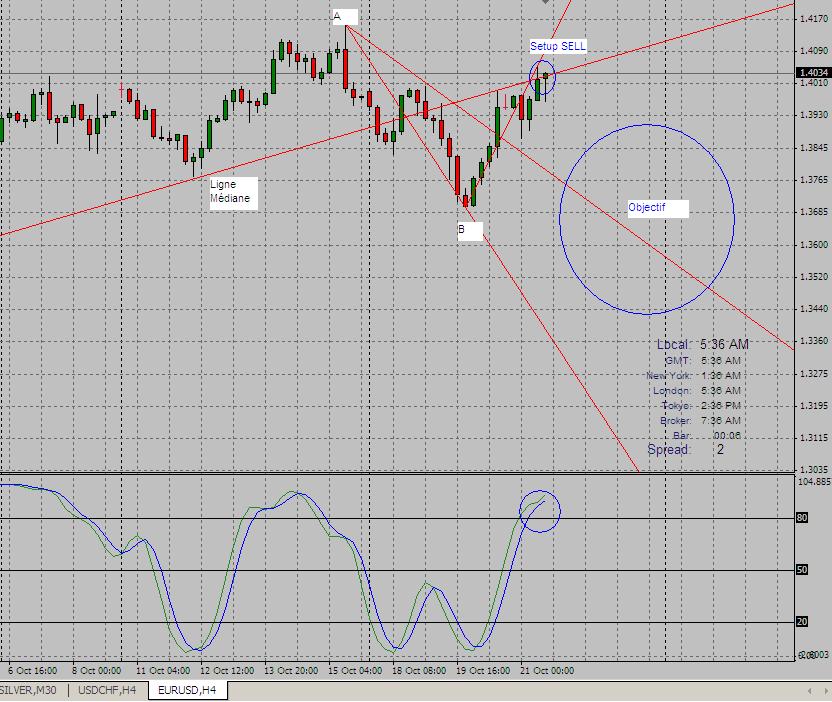Click the '12 Oct 12:00' time label
The image size is (832, 702).
click(x=227, y=671)
